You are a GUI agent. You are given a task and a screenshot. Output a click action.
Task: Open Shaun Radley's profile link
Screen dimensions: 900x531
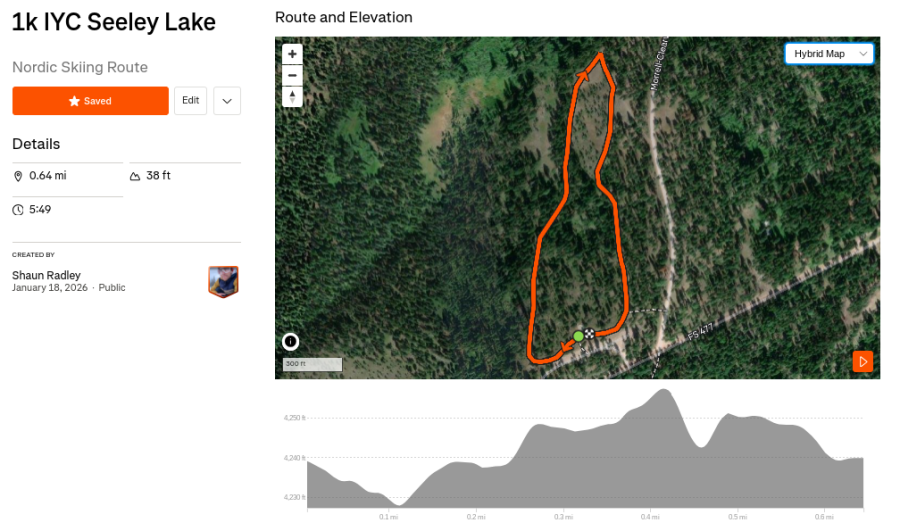coord(46,275)
